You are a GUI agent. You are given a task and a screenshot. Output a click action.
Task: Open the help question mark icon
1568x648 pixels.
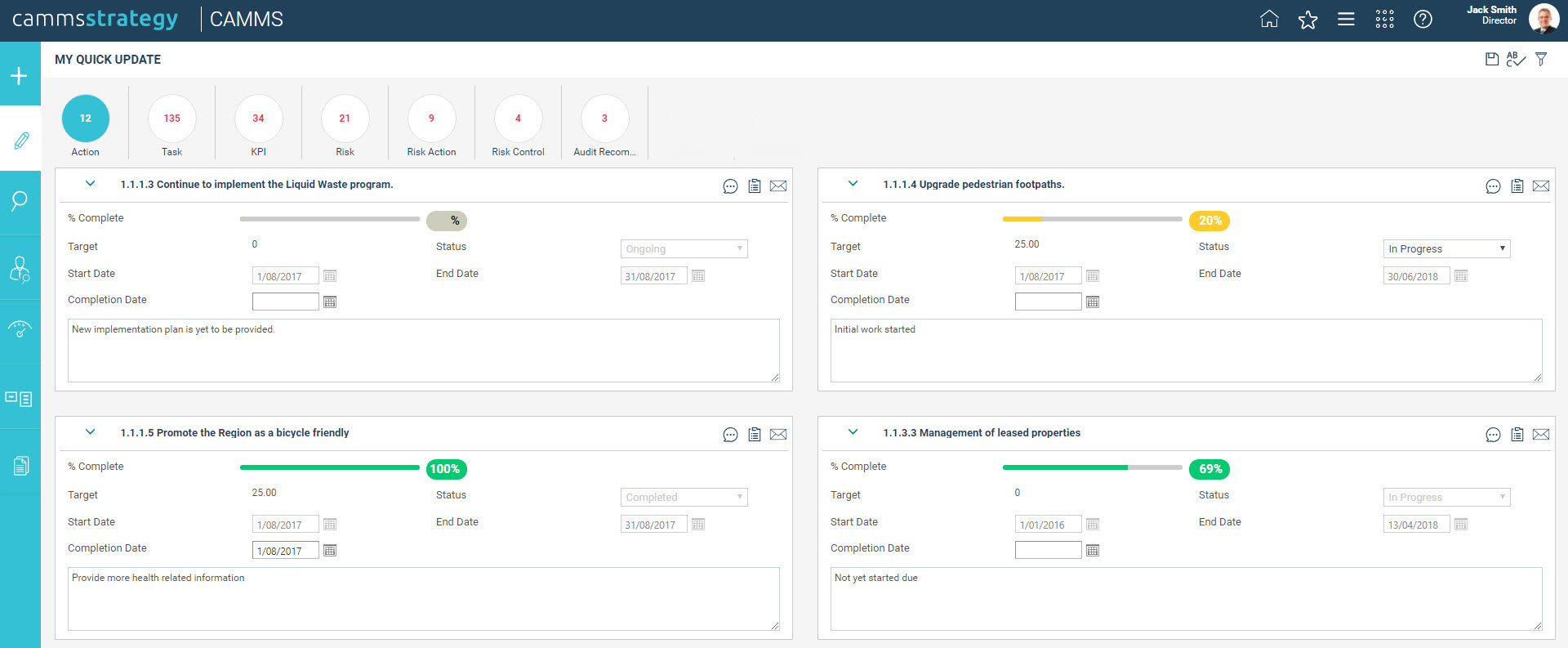coord(1423,20)
